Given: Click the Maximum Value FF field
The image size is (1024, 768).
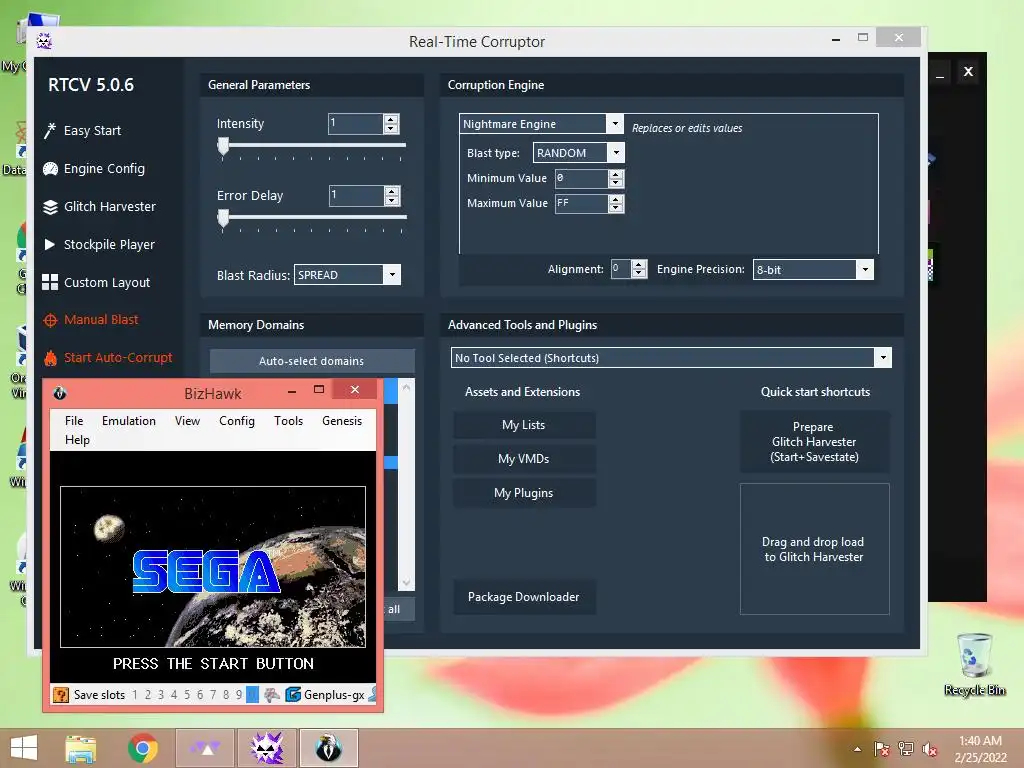Looking at the screenshot, I should point(582,204).
